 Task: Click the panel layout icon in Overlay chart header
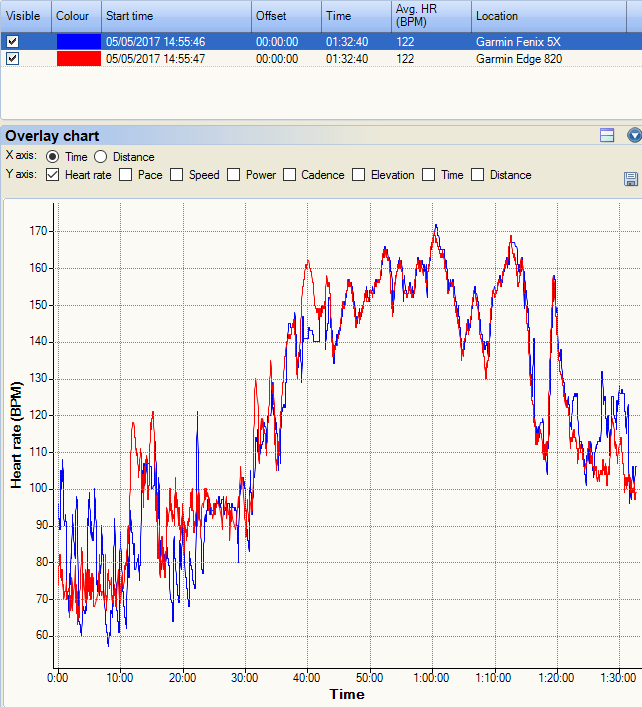pyautogui.click(x=606, y=135)
